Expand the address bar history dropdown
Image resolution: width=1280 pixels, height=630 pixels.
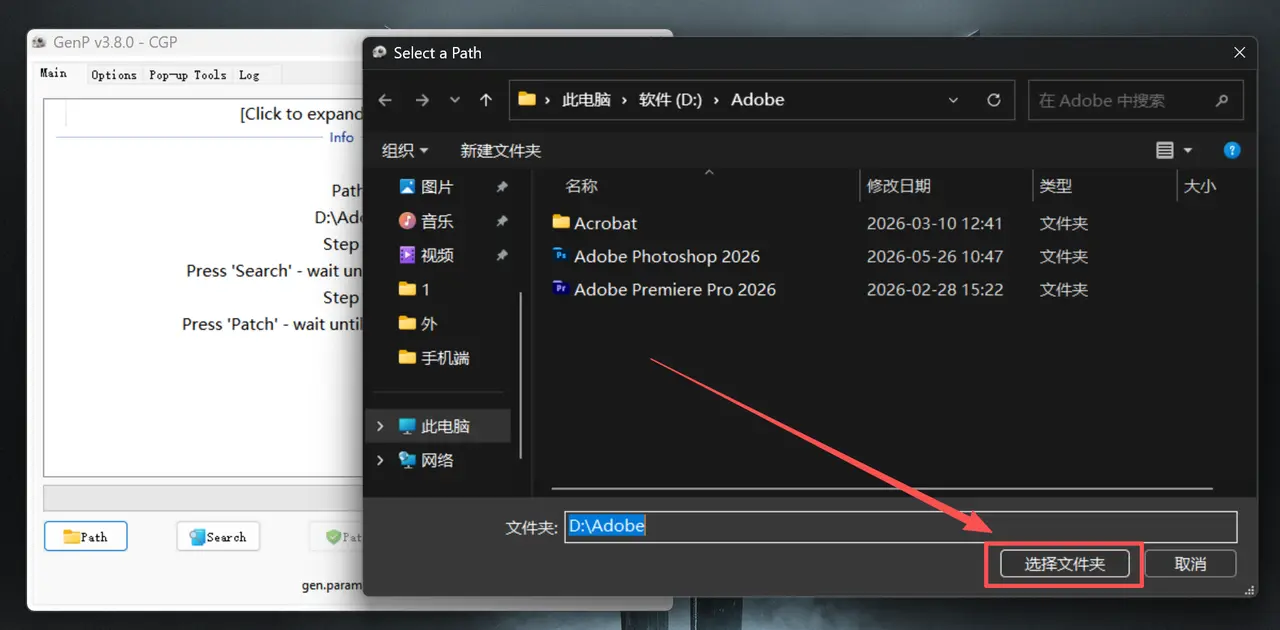coord(953,100)
